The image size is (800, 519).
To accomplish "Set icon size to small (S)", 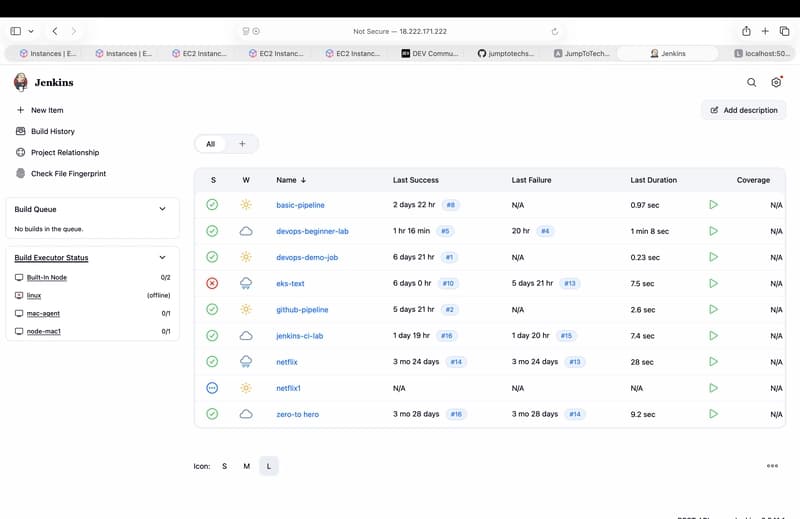I will coord(224,466).
